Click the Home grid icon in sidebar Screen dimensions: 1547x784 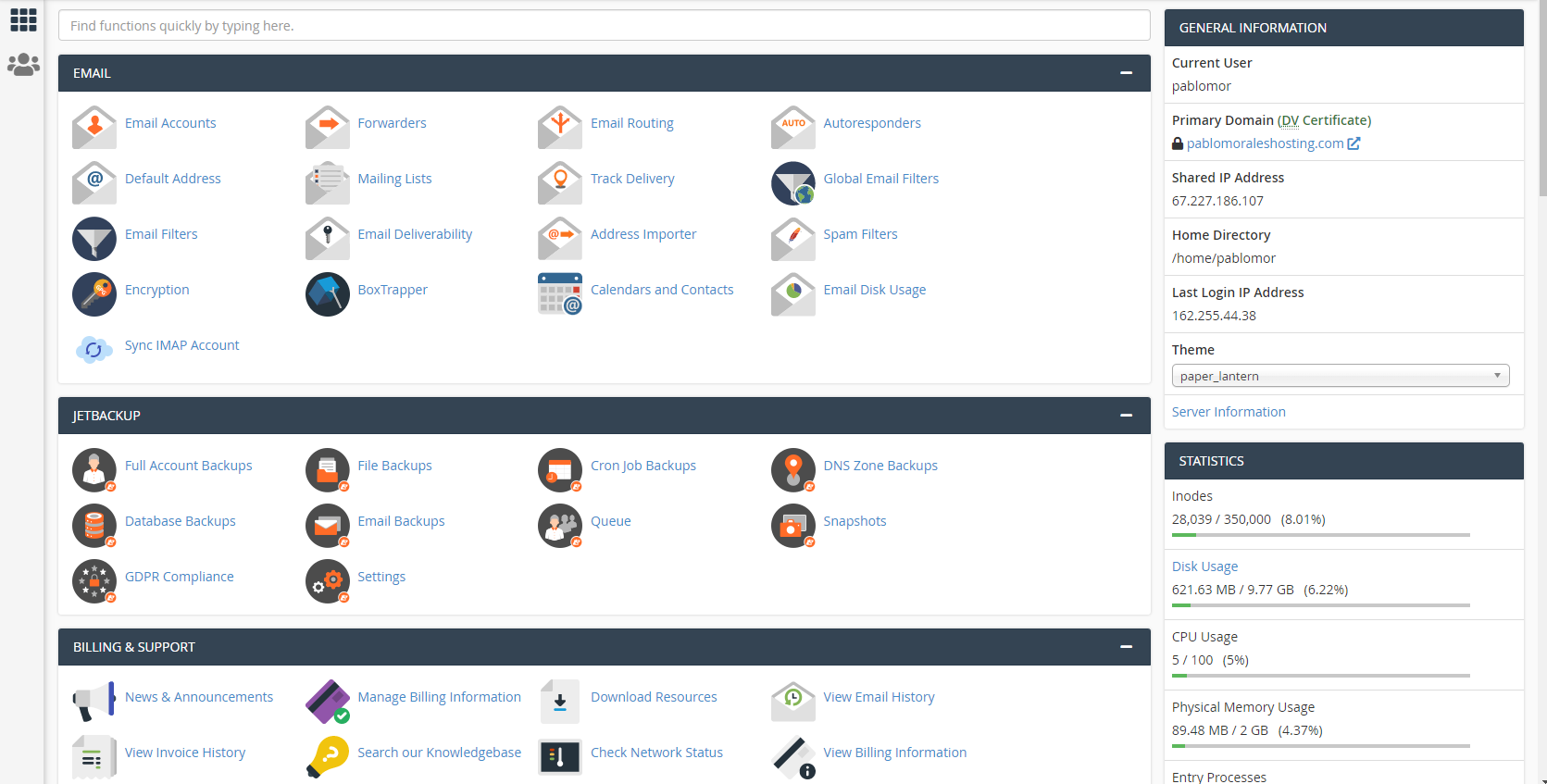(x=23, y=19)
